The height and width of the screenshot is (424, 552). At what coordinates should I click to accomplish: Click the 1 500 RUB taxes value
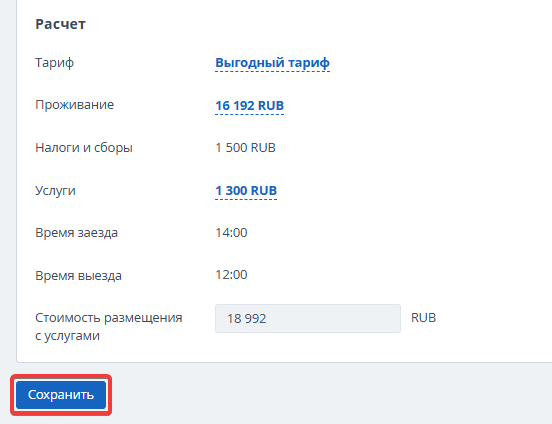pos(245,148)
